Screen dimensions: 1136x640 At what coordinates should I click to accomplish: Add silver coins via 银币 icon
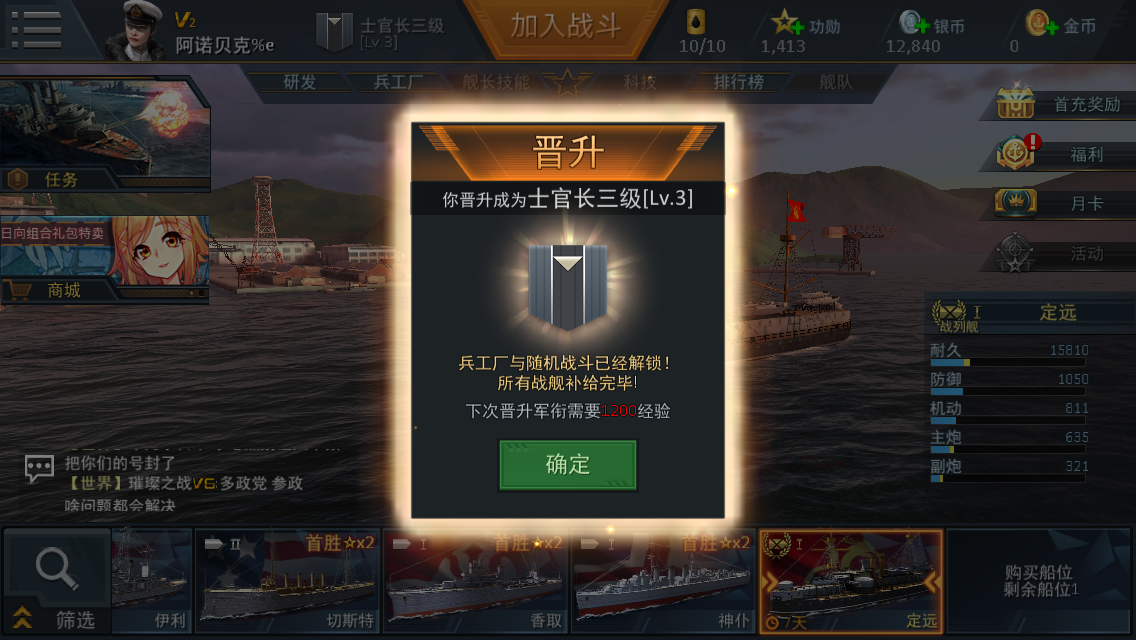click(914, 23)
